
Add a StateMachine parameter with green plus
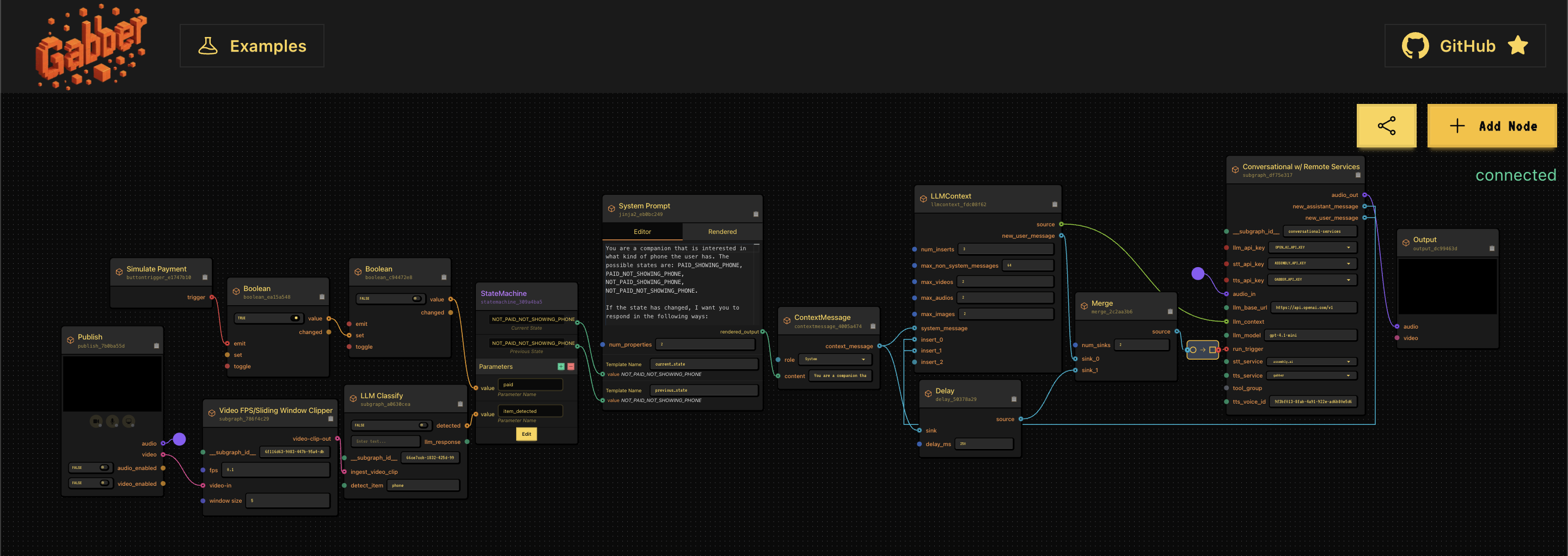click(x=561, y=366)
